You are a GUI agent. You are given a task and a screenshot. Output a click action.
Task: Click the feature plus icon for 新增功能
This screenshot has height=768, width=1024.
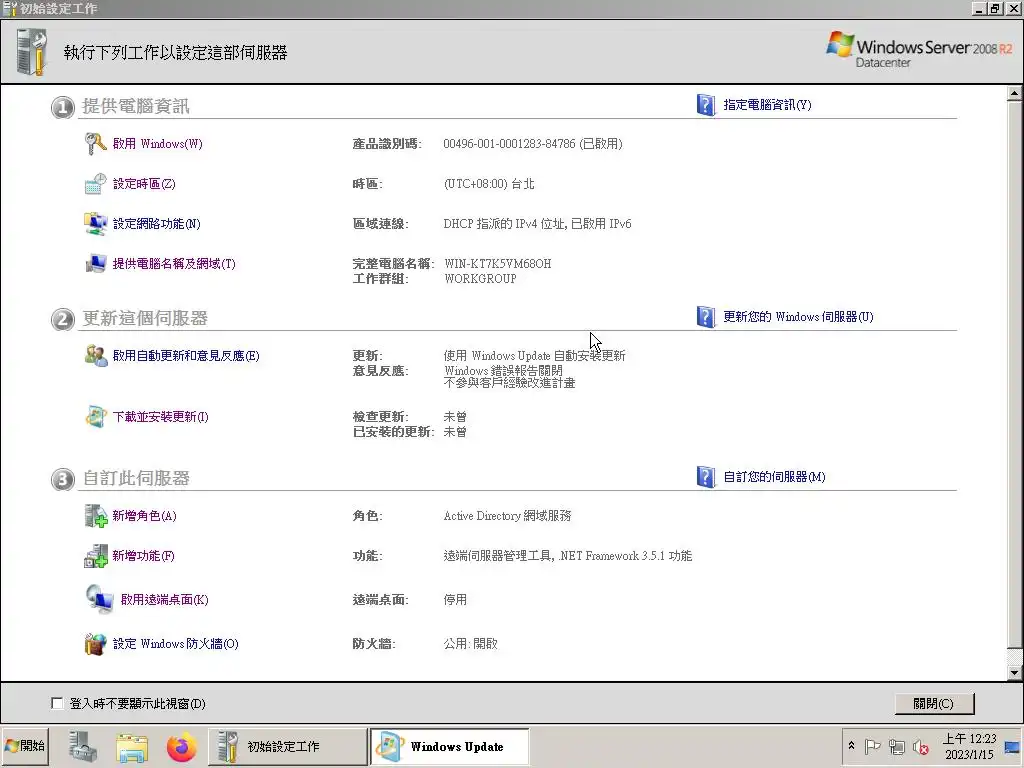95,556
